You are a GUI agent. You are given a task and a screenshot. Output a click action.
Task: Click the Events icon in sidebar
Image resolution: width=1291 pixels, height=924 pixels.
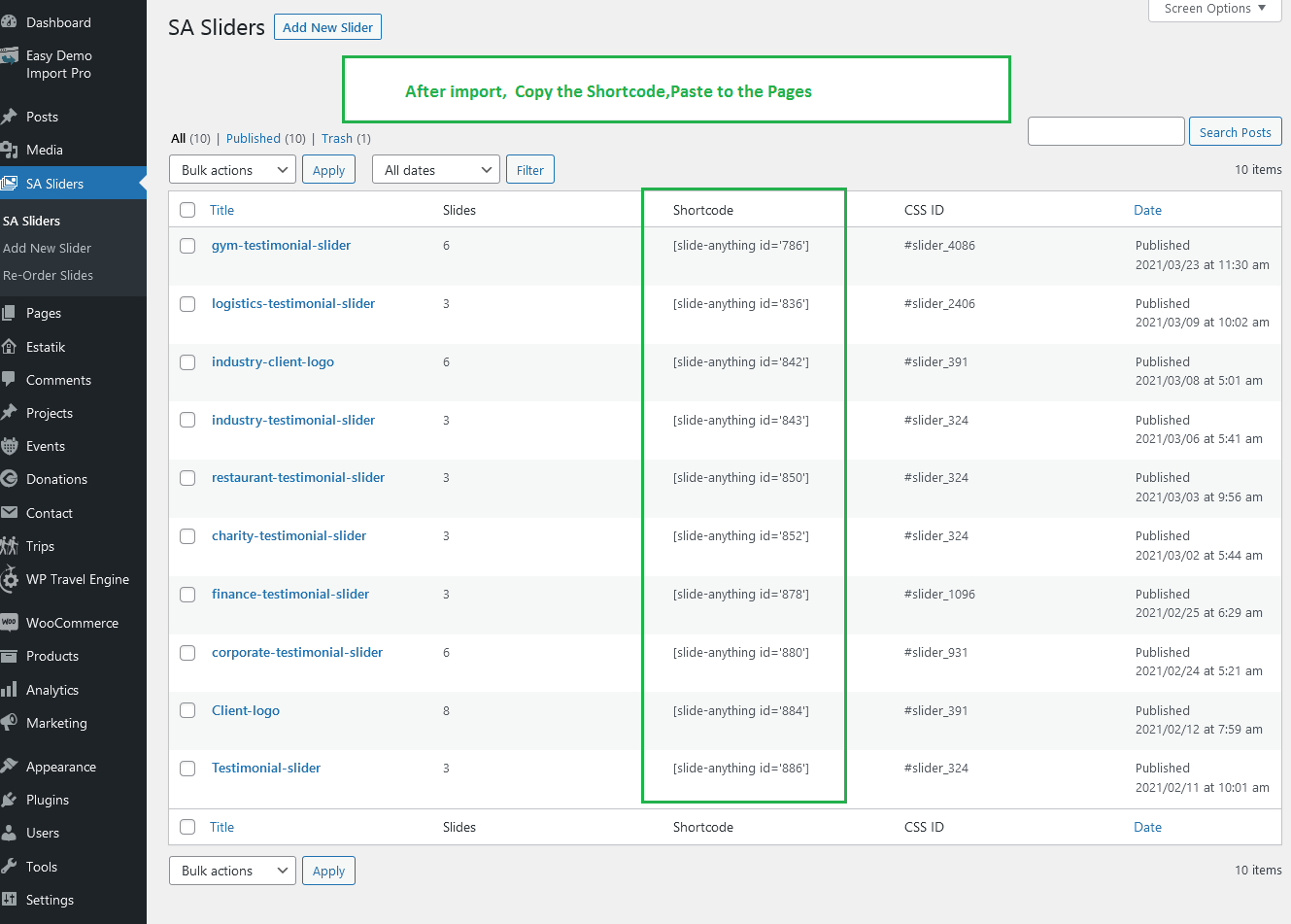pyautogui.click(x=9, y=446)
